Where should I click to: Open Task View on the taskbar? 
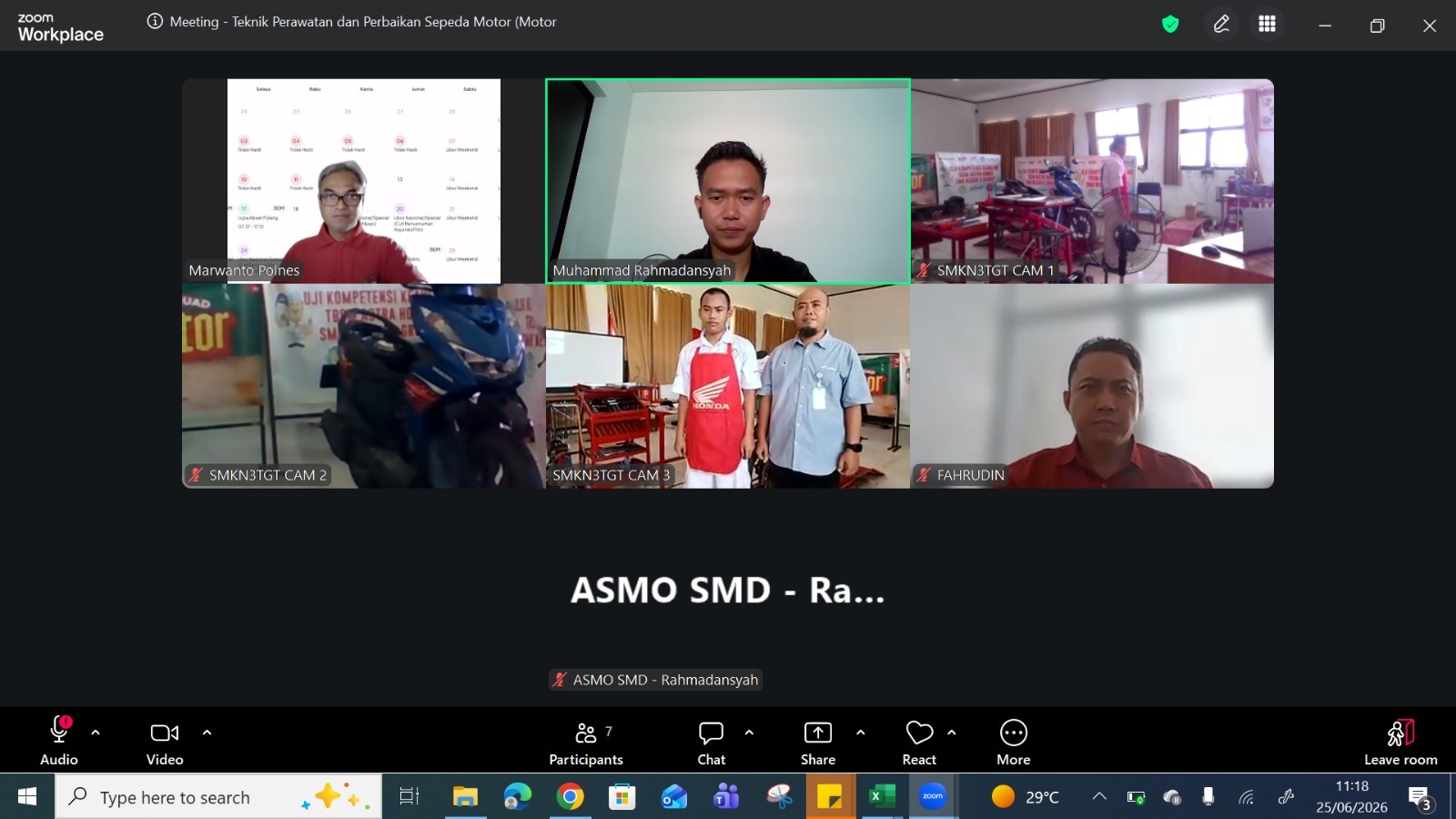pos(409,797)
